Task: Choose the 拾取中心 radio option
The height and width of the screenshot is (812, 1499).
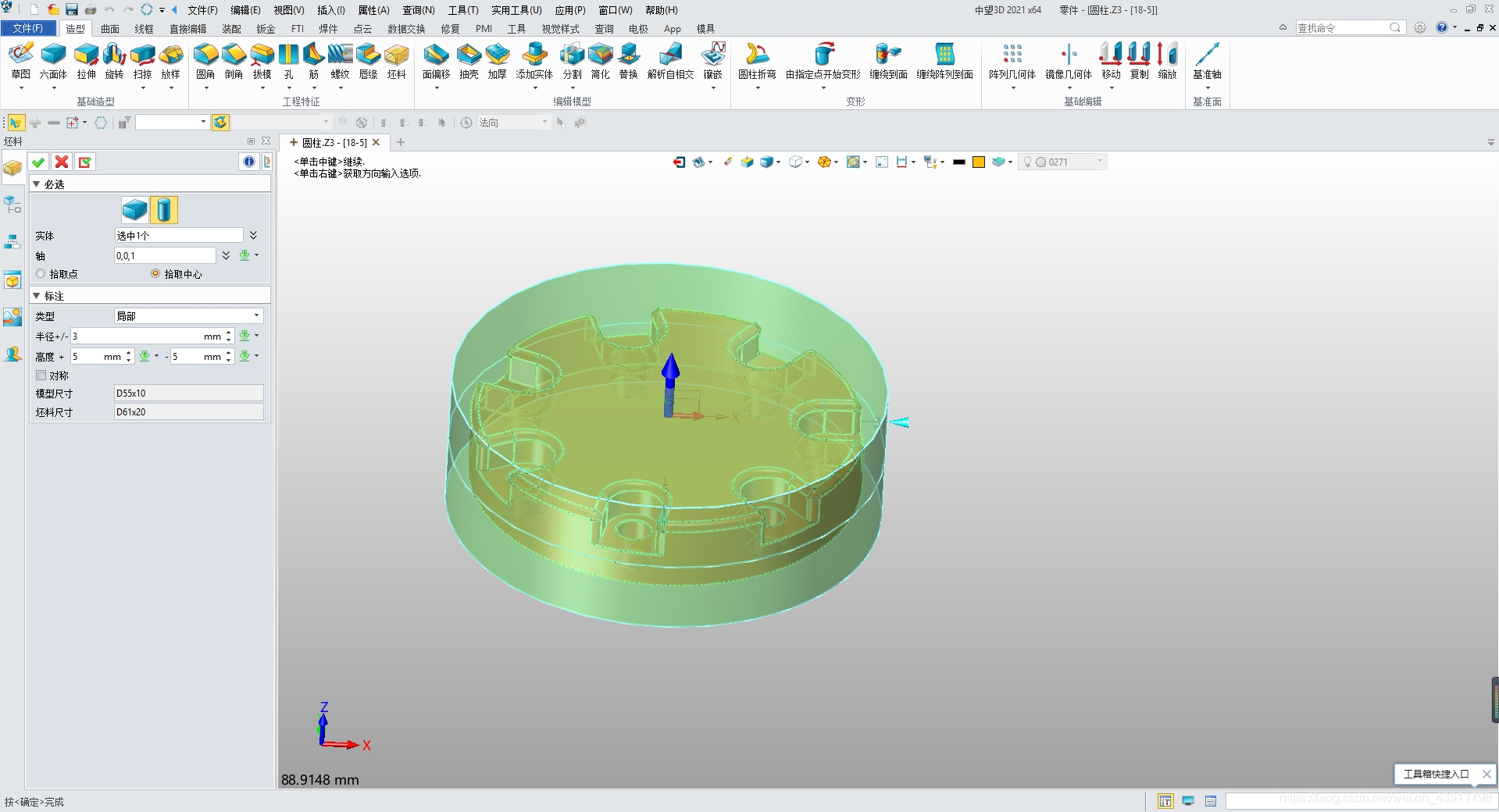Action: click(x=155, y=274)
